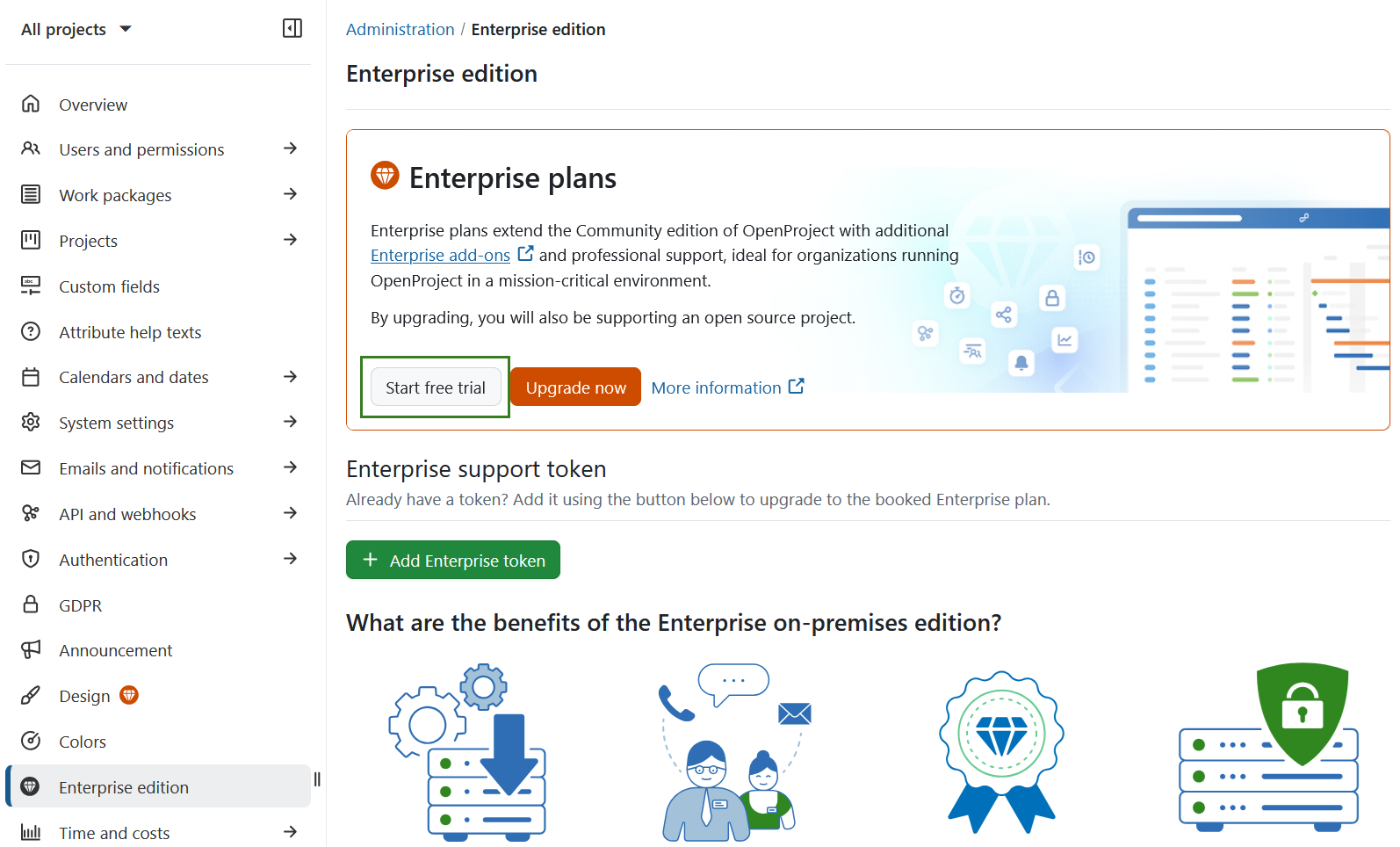Click the Administration breadcrumb
The image size is (1400, 847).
400,28
